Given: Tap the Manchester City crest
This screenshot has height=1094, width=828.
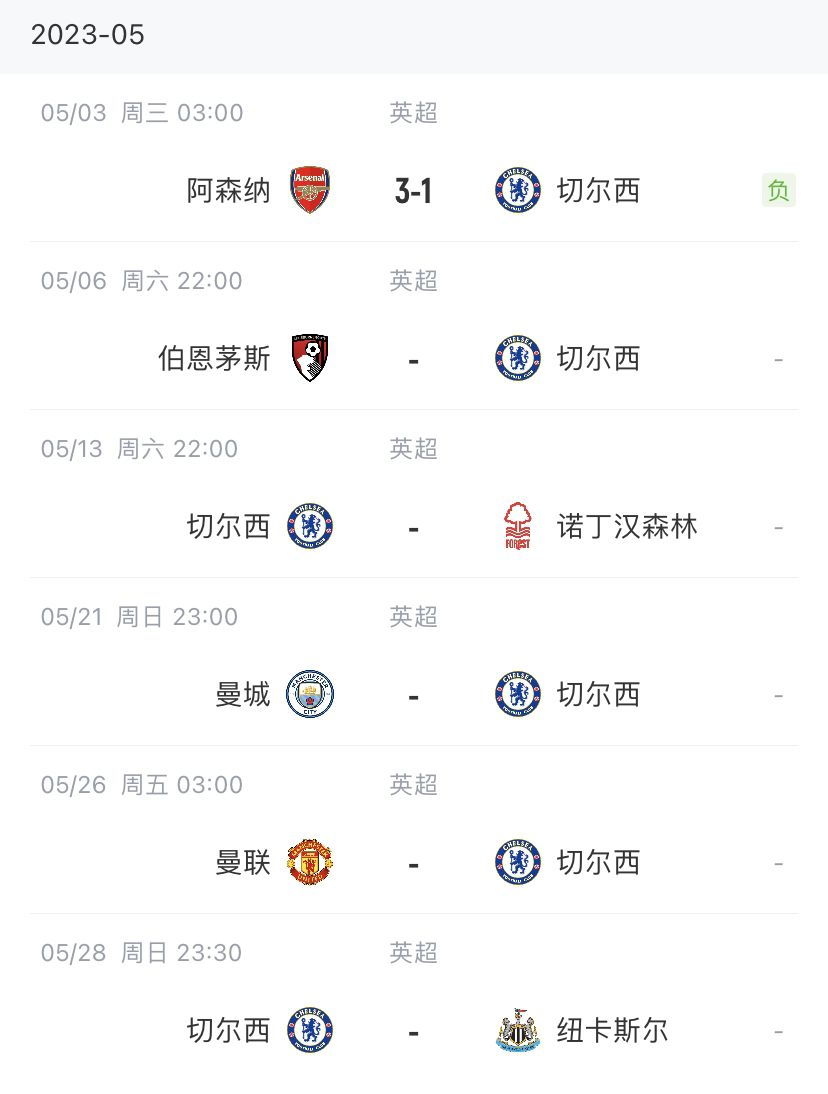Looking at the screenshot, I should [310, 694].
